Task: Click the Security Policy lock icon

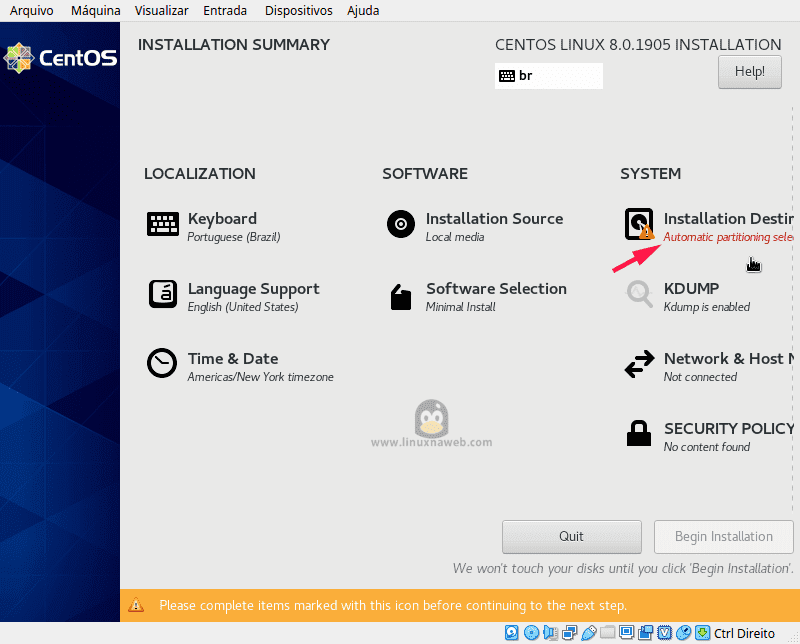Action: point(639,433)
